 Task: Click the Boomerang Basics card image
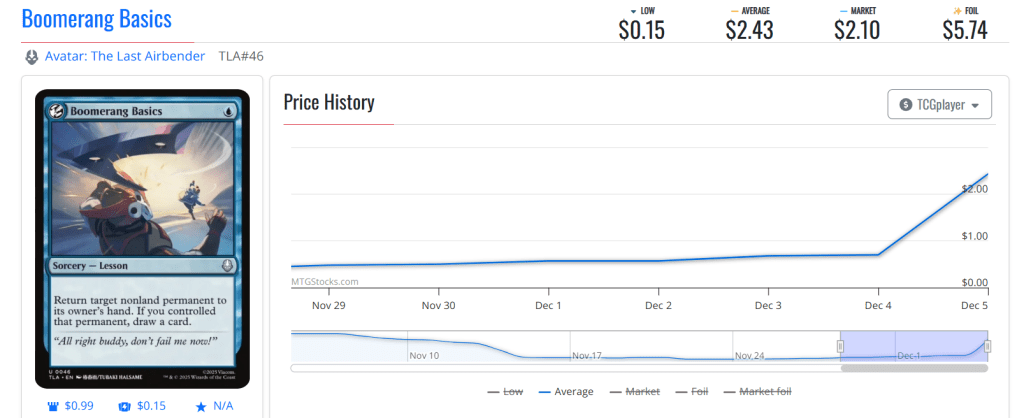coord(142,238)
